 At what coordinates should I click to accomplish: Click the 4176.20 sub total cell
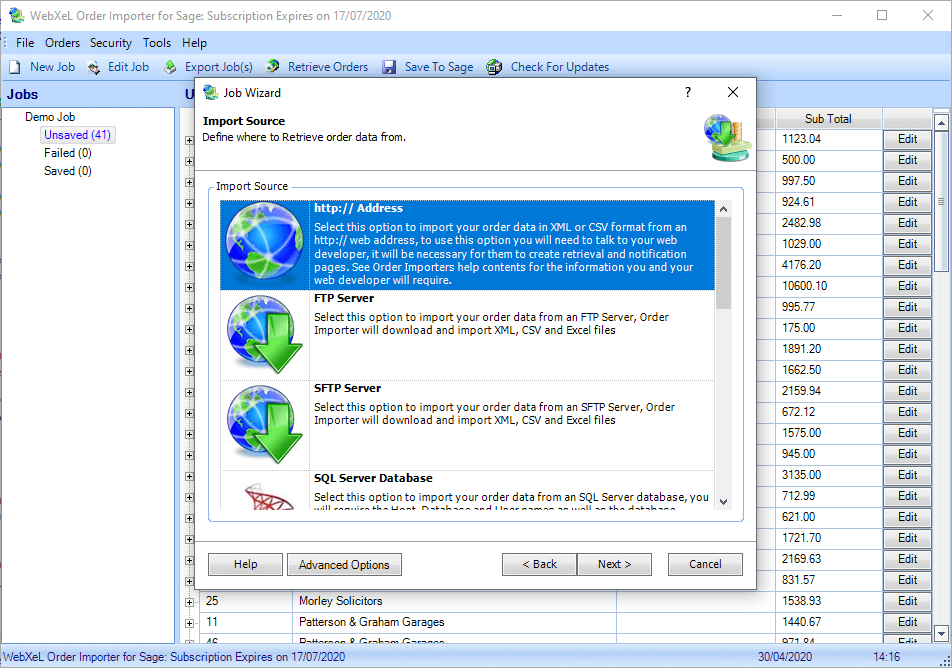click(829, 265)
